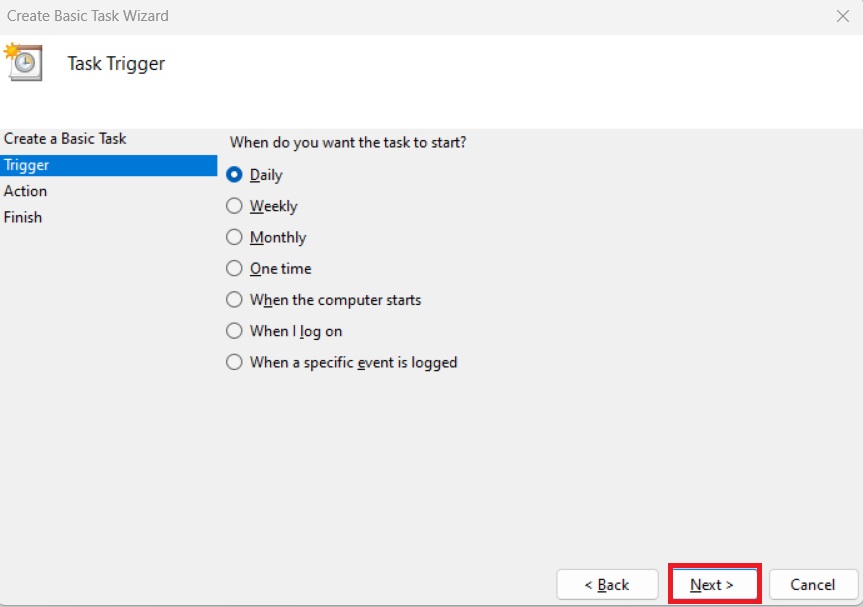Cancel the Basic Task Wizard
This screenshot has height=607, width=863.
pyautogui.click(x=813, y=585)
